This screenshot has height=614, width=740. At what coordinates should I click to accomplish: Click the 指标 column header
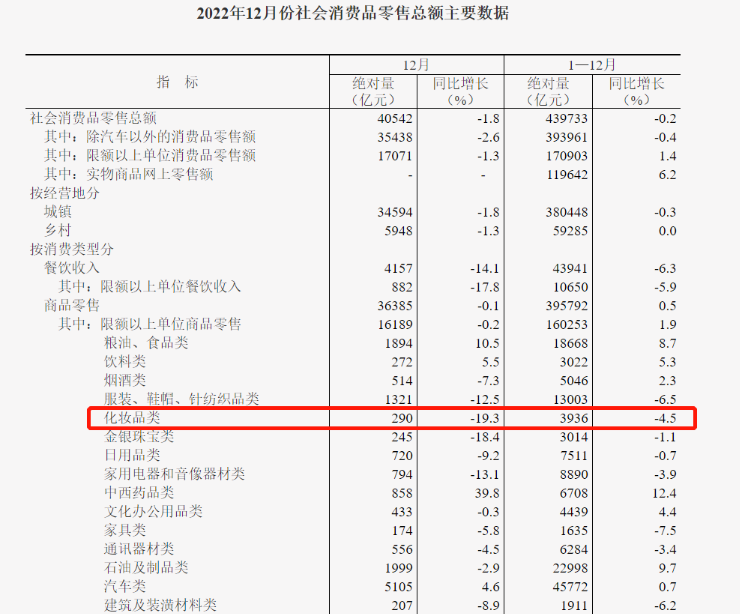point(177,82)
